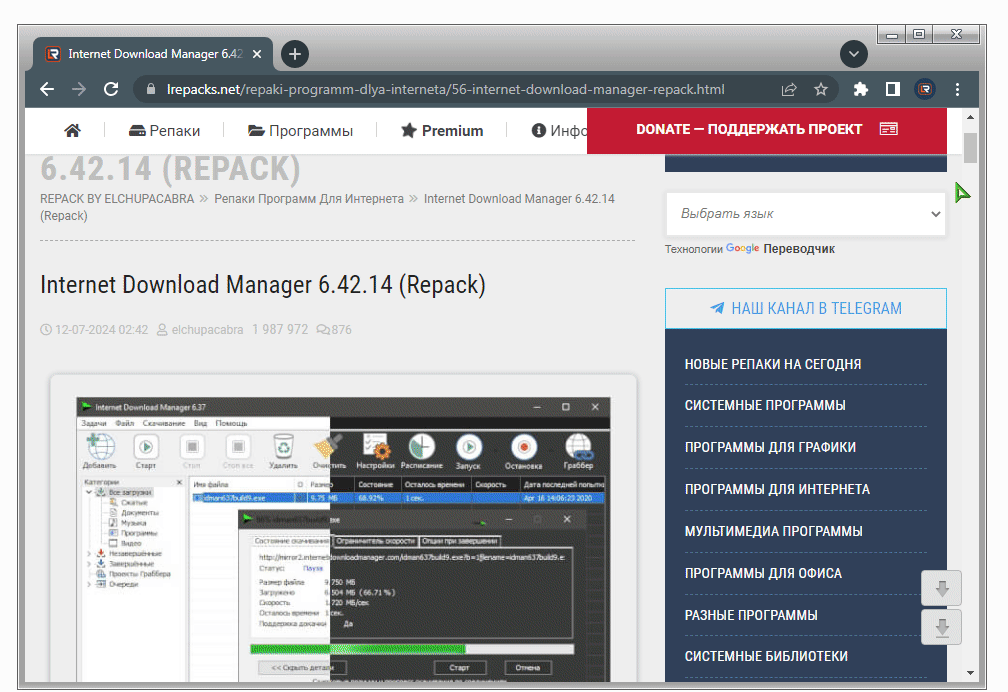Open the Программы menu item
1008x692 pixels.
pyautogui.click(x=300, y=131)
